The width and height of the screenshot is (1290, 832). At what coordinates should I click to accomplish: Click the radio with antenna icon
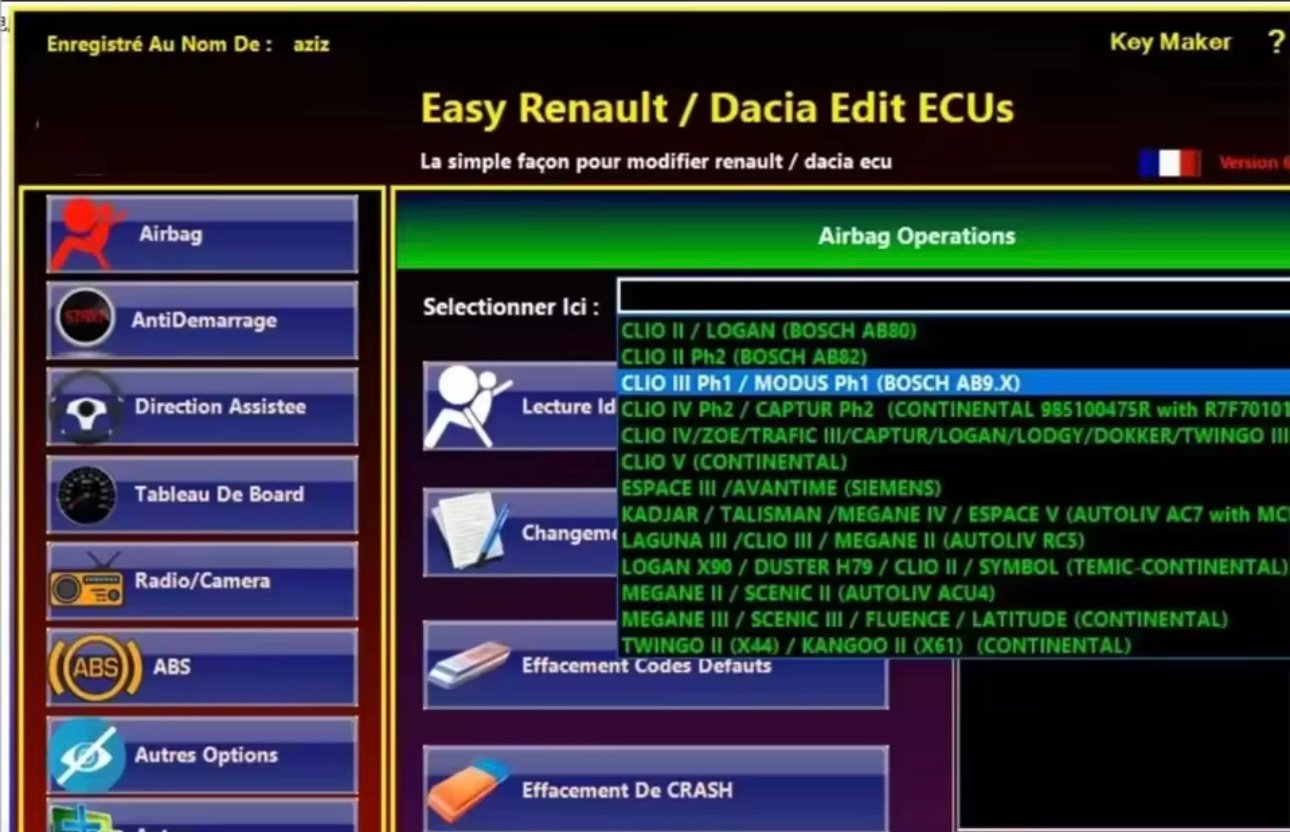(x=87, y=582)
